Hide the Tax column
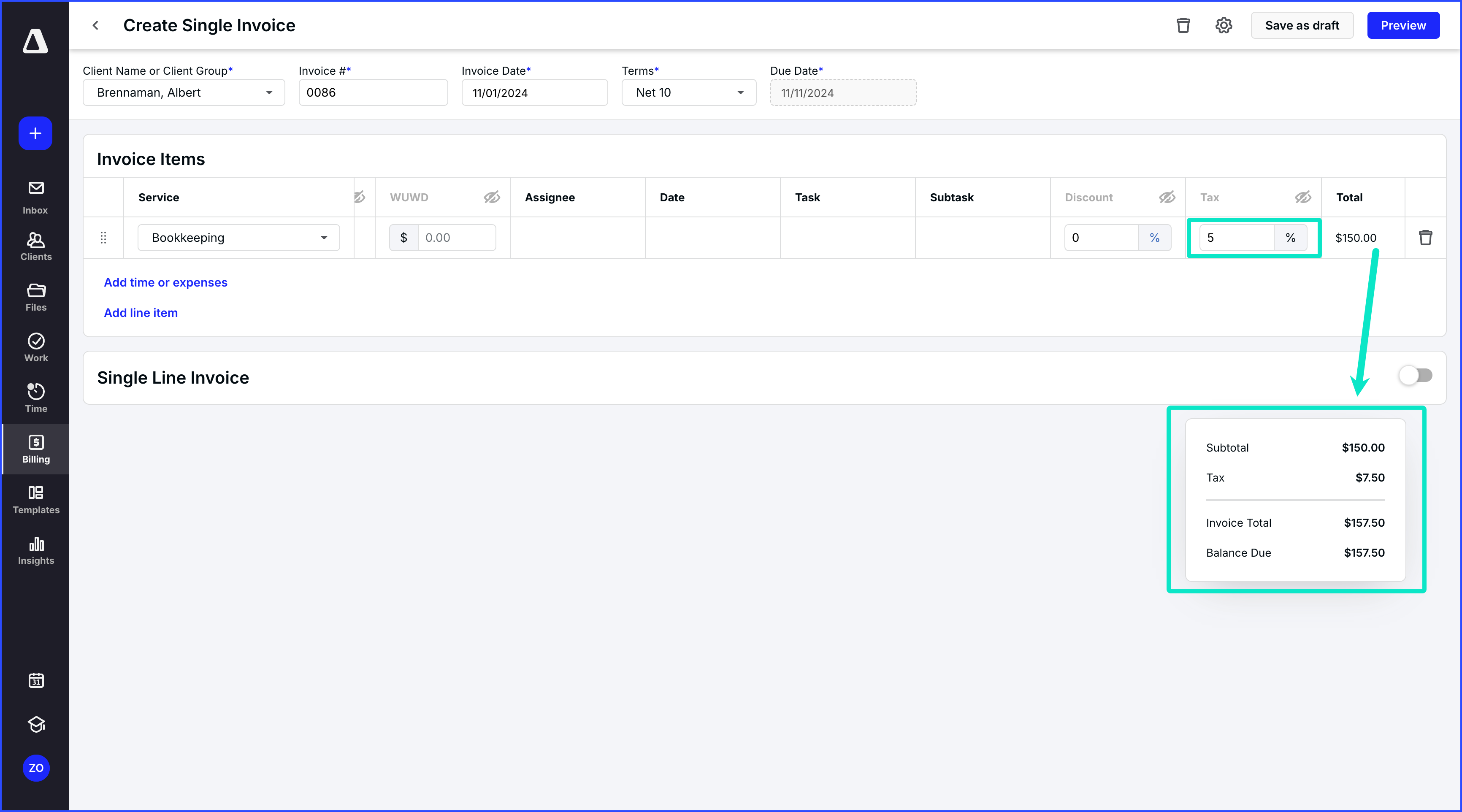The image size is (1462, 812). click(1302, 197)
